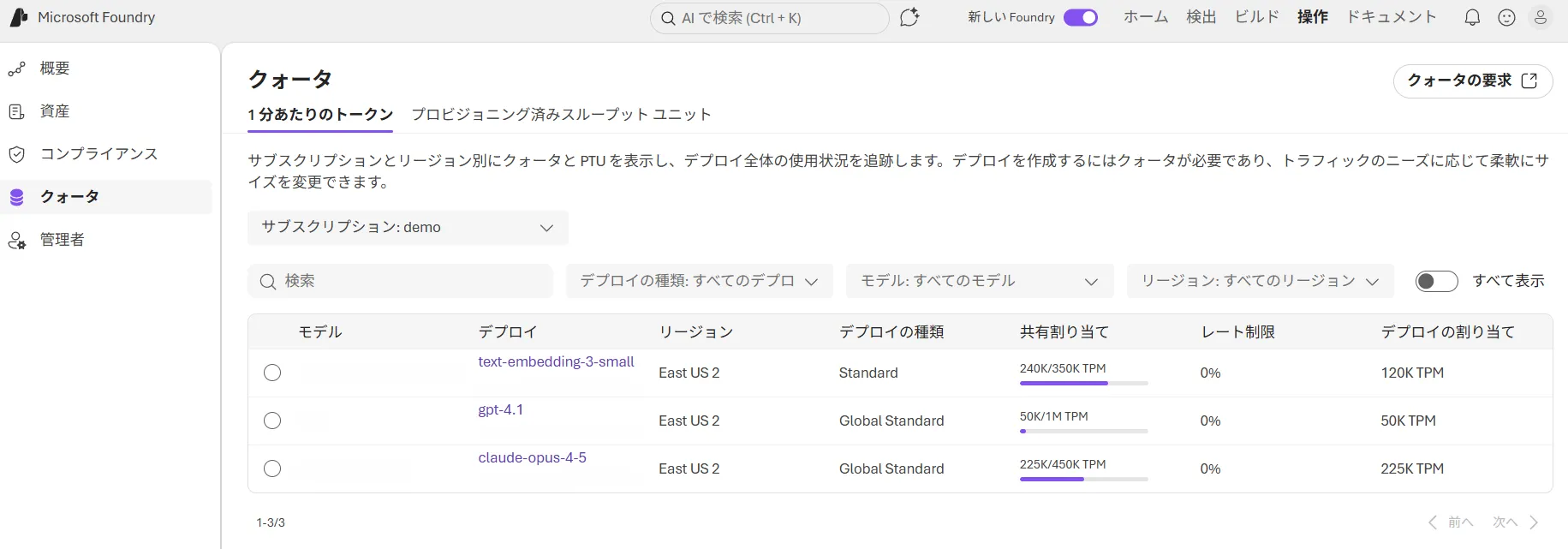Open the text-embedding-3-small deployment link
The width and height of the screenshot is (1568, 549).
[x=556, y=362]
